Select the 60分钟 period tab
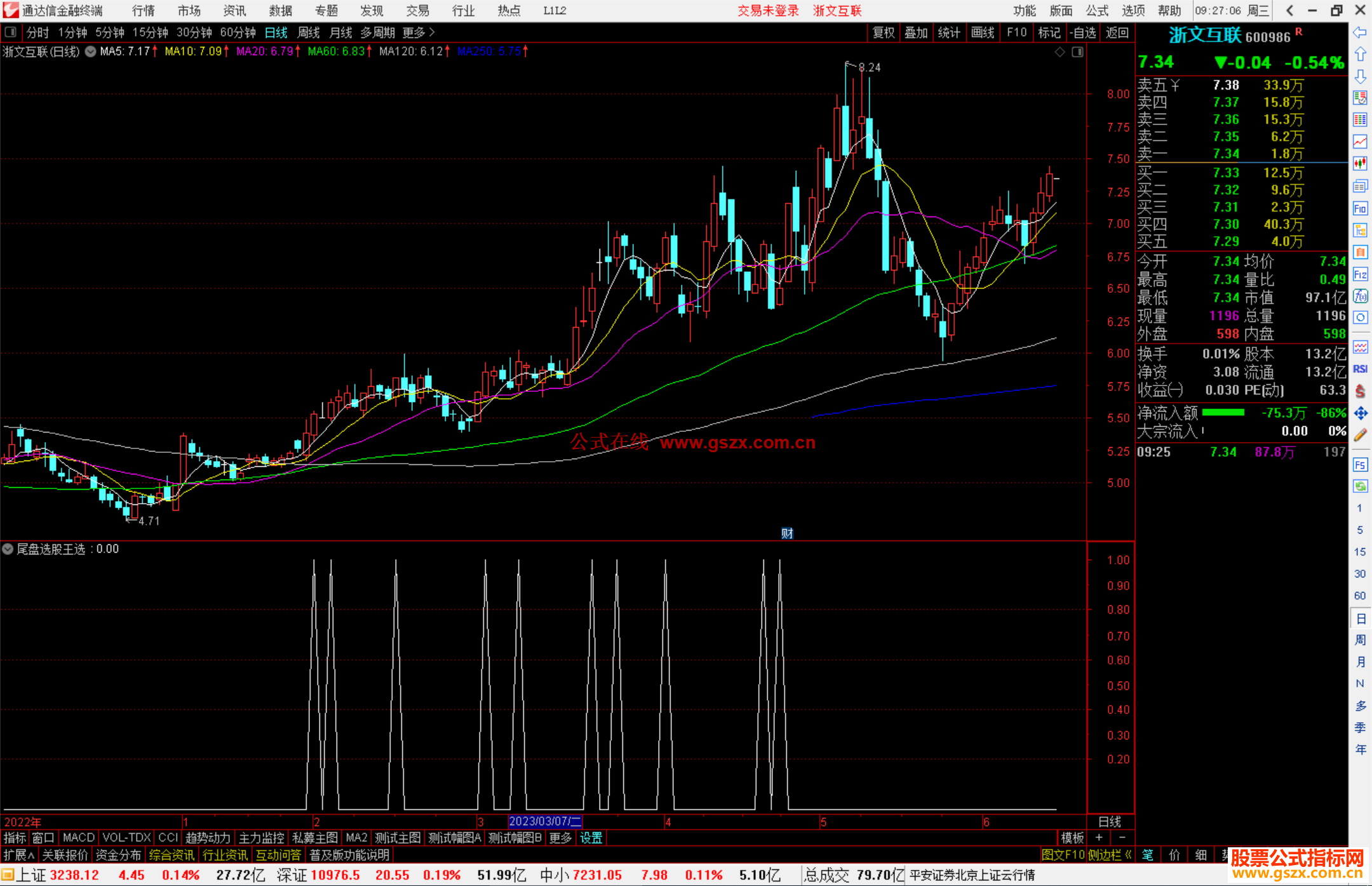The image size is (1372, 886). 238,32
